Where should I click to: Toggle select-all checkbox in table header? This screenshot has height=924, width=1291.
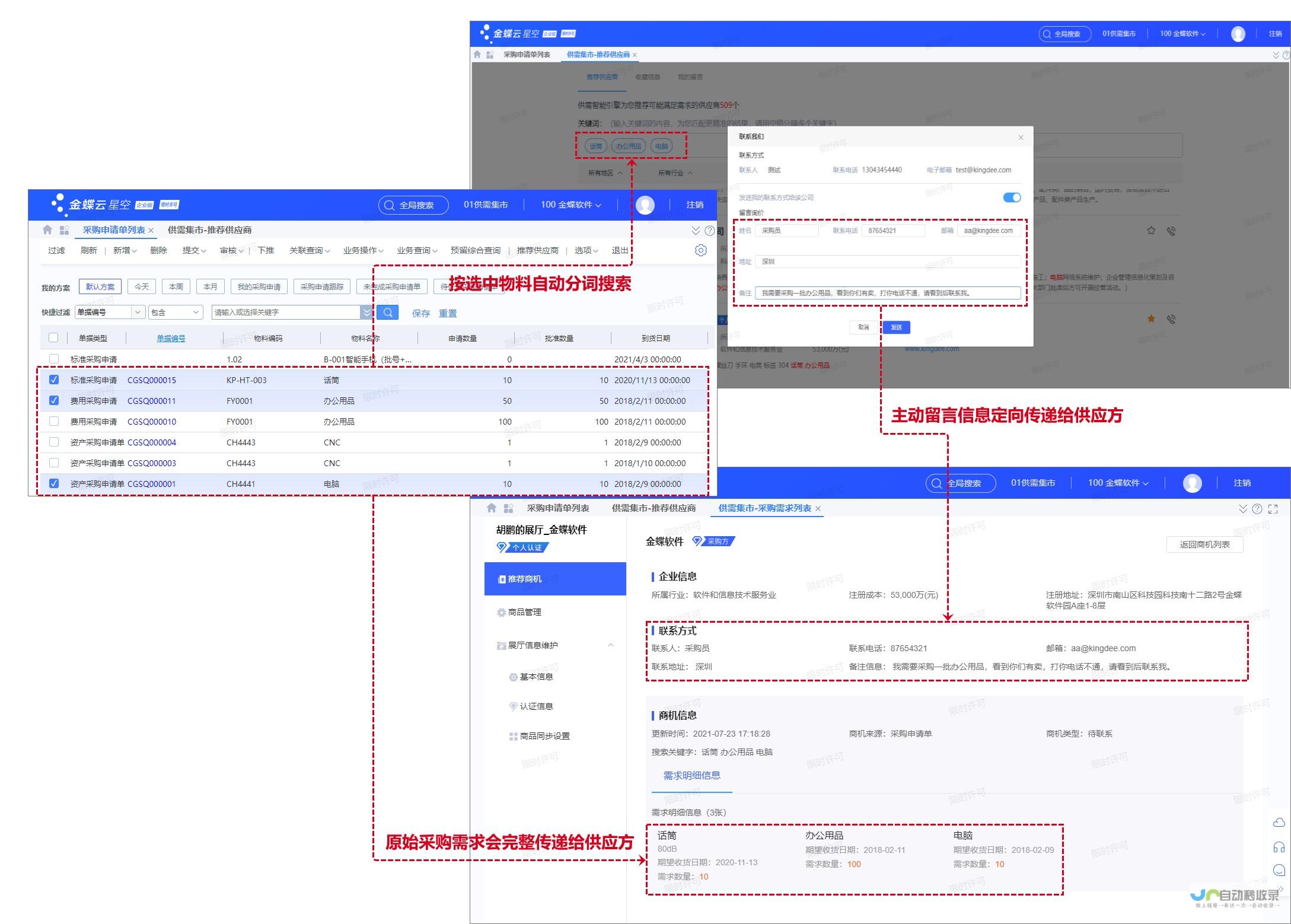[53, 337]
